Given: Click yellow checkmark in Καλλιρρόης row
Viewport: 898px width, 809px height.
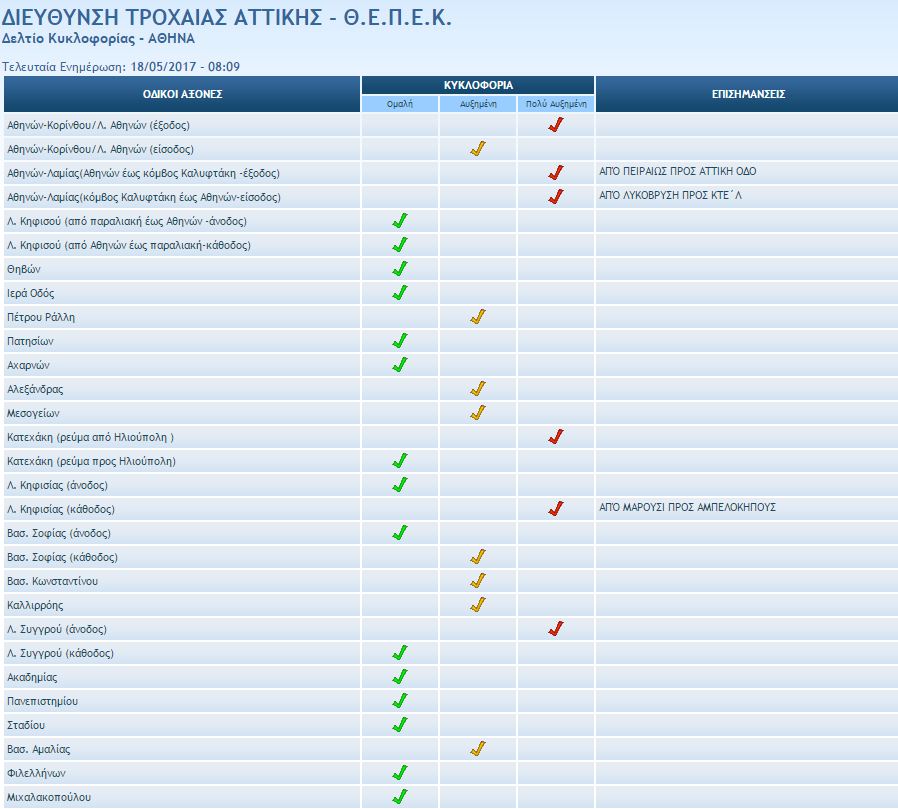Looking at the screenshot, I should coord(478,605).
